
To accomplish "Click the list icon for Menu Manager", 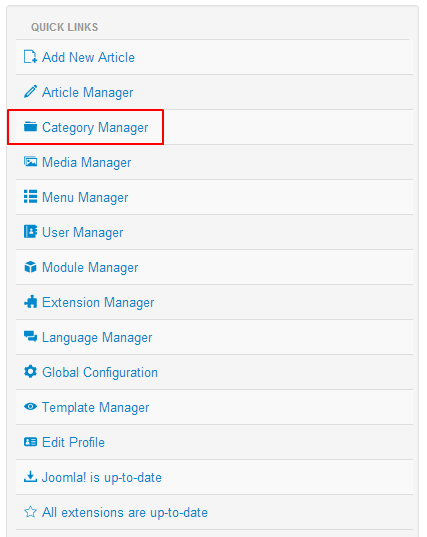I will 30,197.
